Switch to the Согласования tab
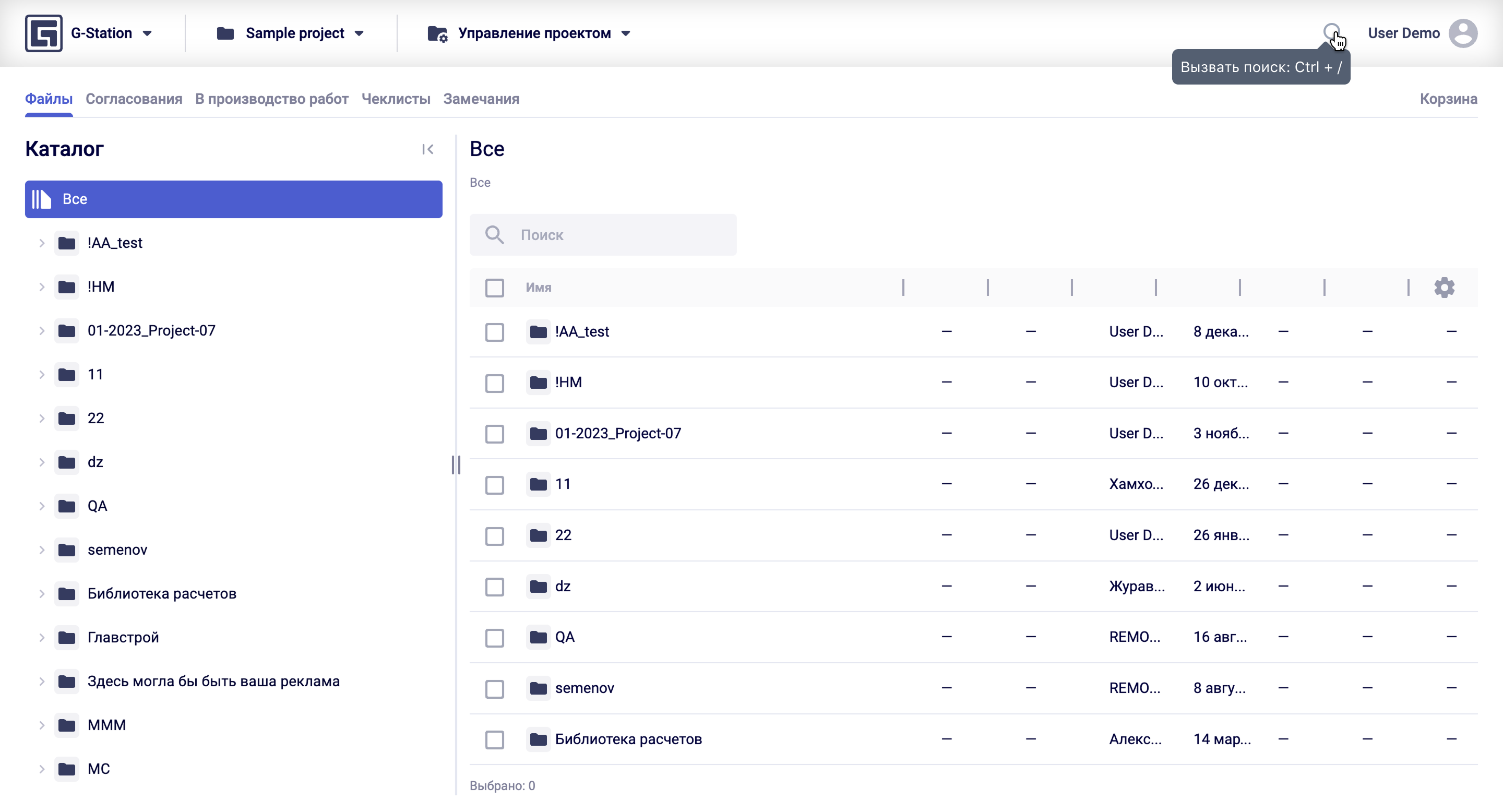This screenshot has height=812, width=1503. (x=134, y=99)
